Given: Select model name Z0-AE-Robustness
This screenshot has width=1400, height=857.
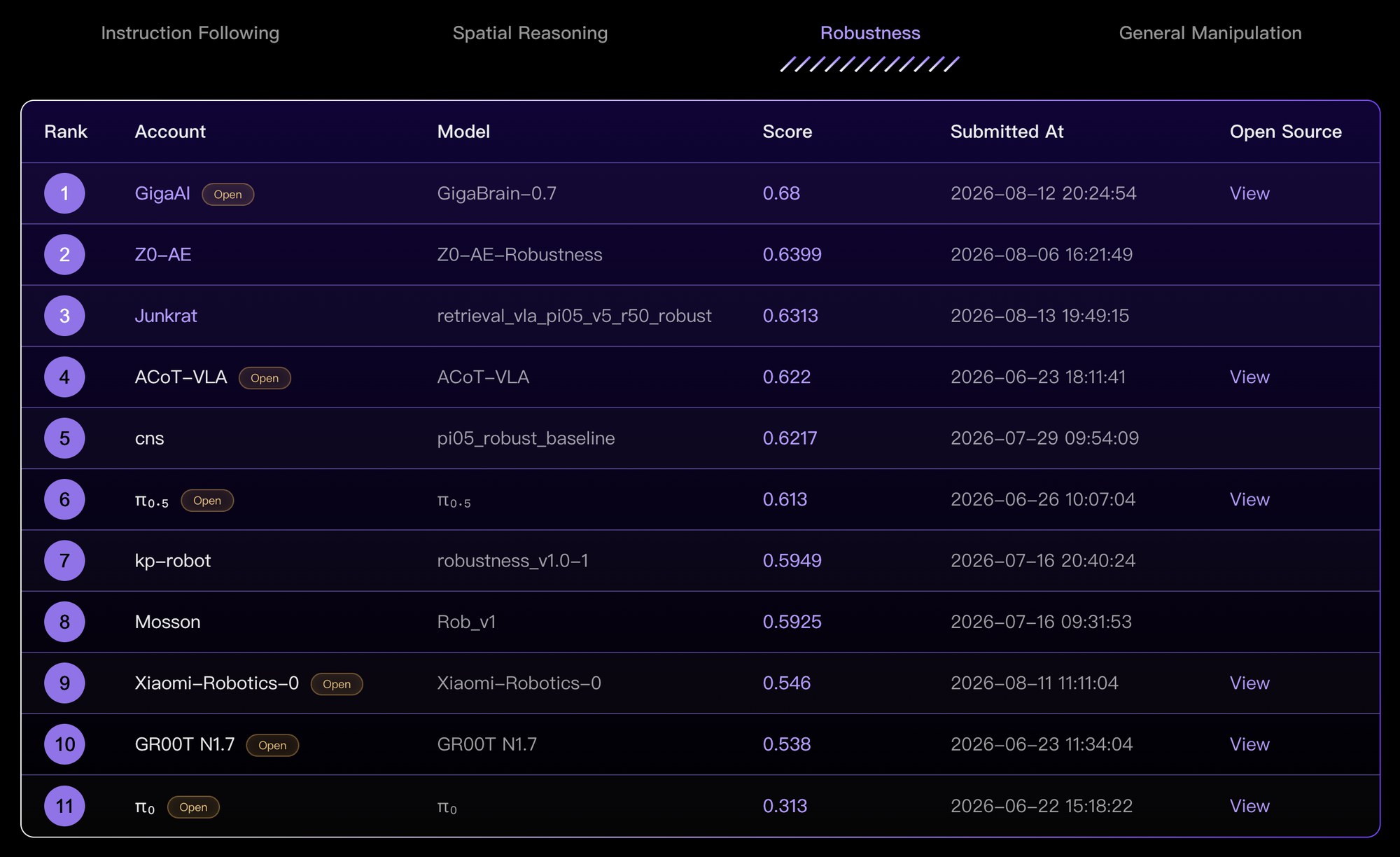Looking at the screenshot, I should click(519, 254).
